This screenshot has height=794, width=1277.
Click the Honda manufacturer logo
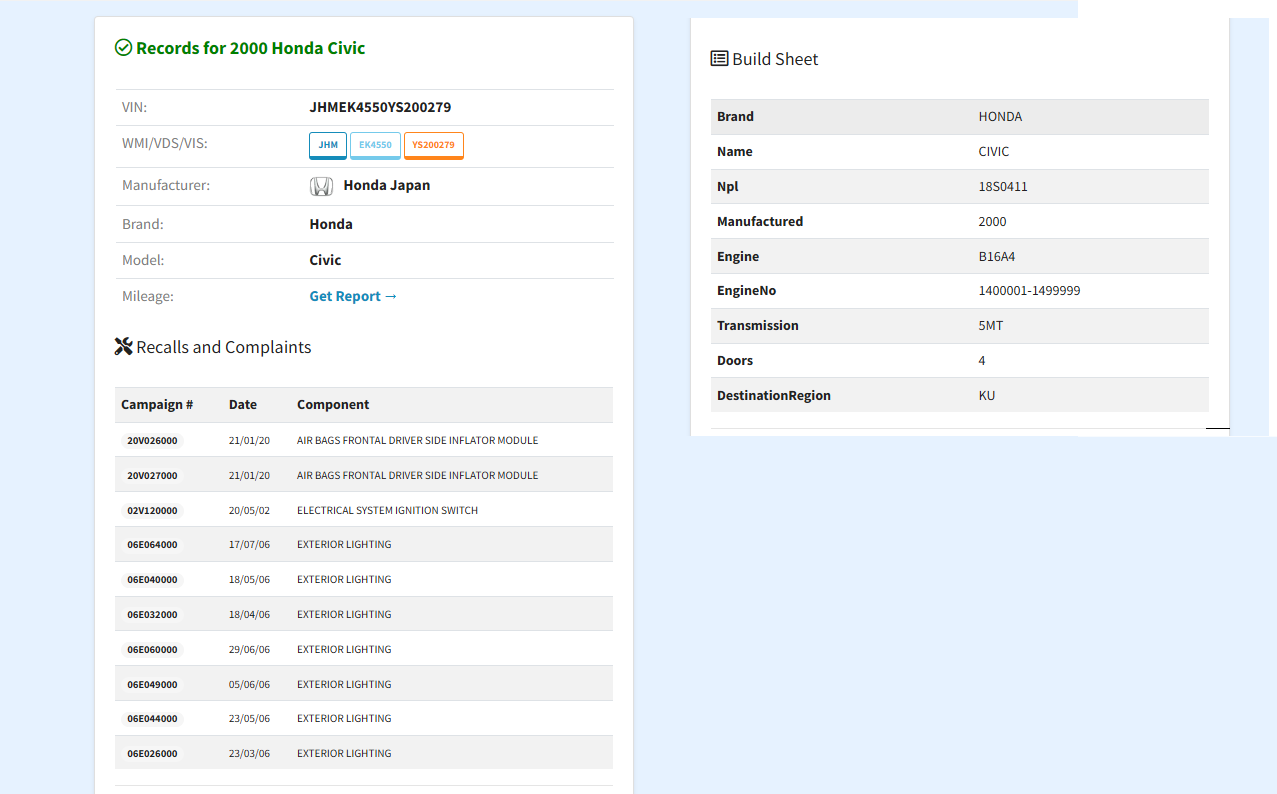tap(321, 186)
